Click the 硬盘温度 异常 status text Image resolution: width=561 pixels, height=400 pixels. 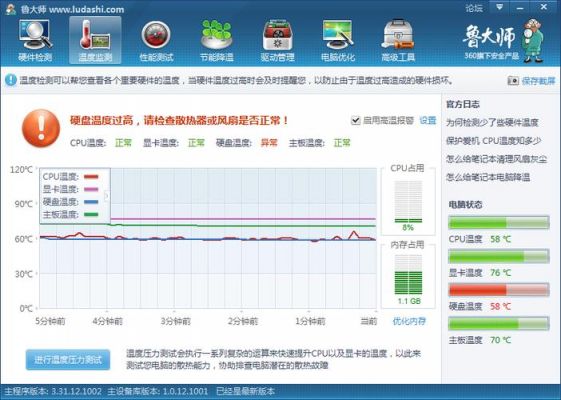point(269,143)
